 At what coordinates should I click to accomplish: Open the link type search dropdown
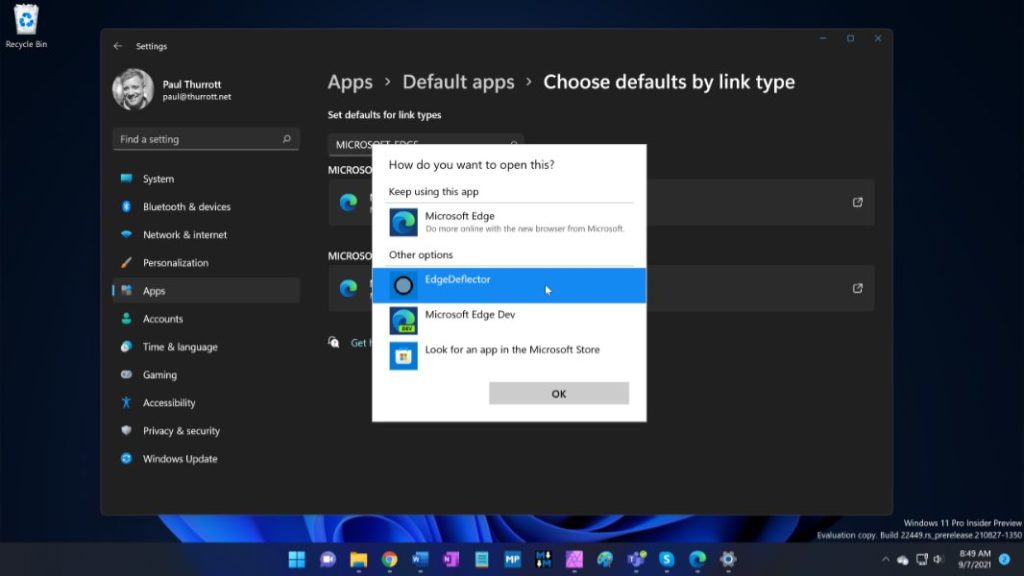[425, 145]
